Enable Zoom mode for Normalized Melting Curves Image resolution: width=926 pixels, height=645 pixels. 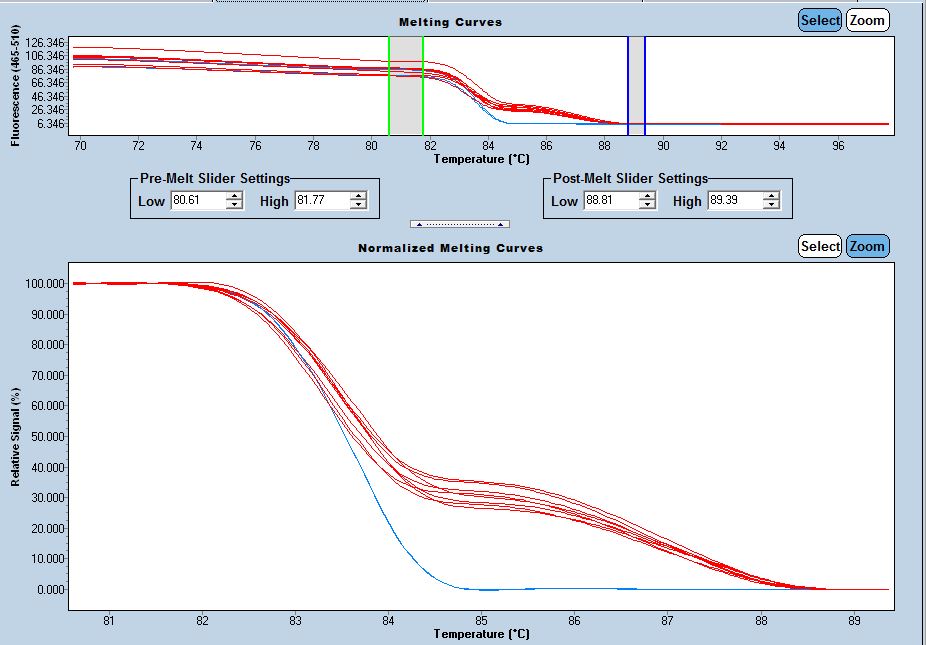(x=867, y=246)
